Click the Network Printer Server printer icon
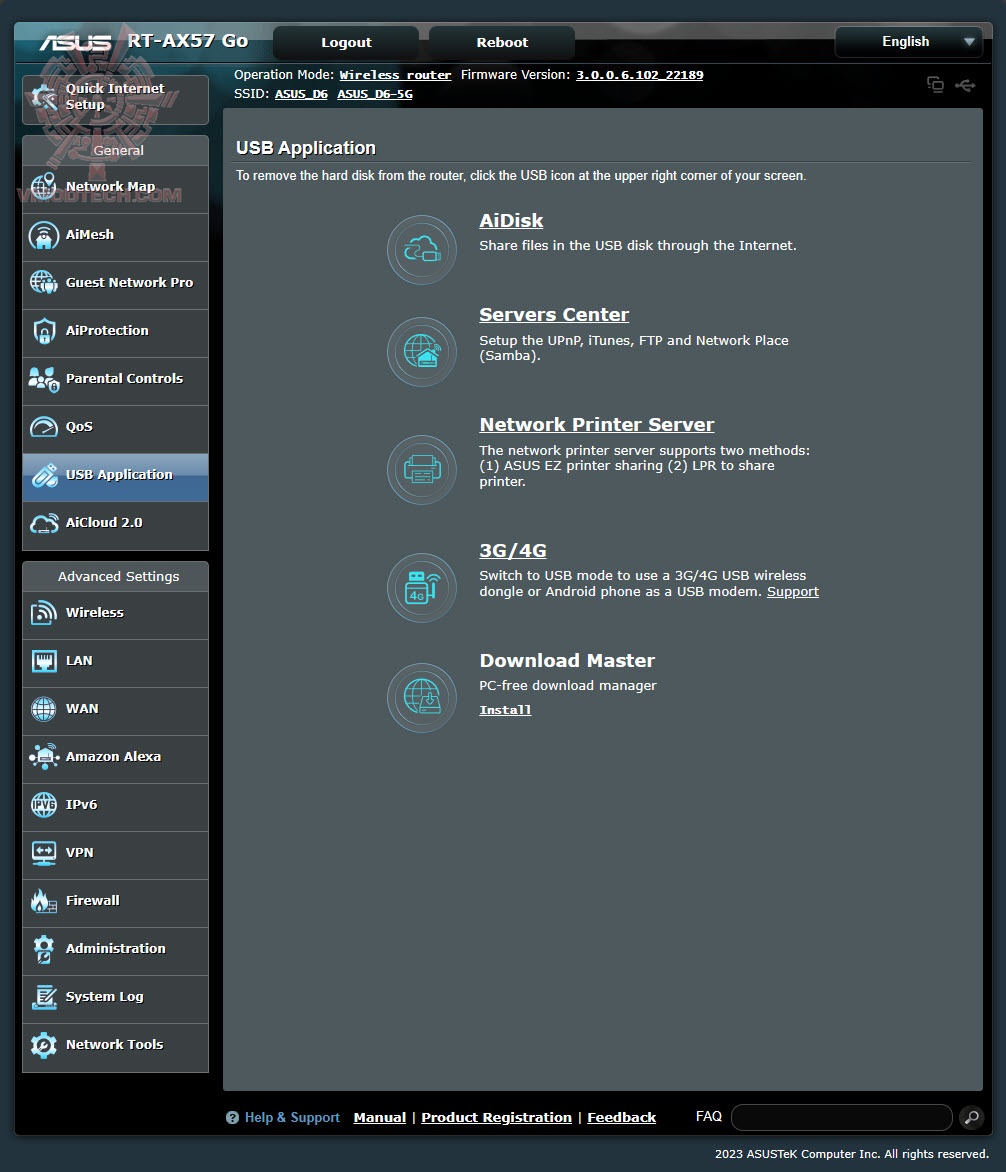The image size is (1006, 1172). pos(422,469)
